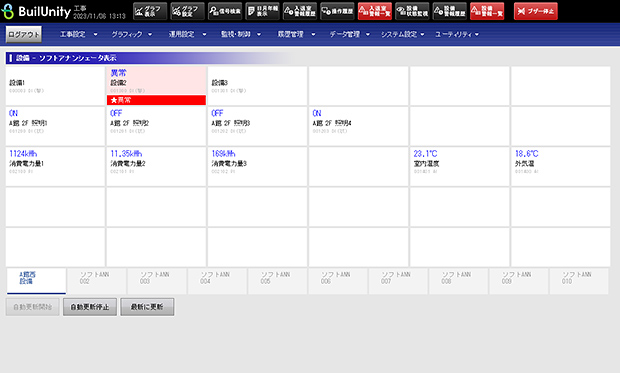Viewport: 620px width, 373px height.
Task: Click the 最新に更新 refresh button
Action: 147,307
